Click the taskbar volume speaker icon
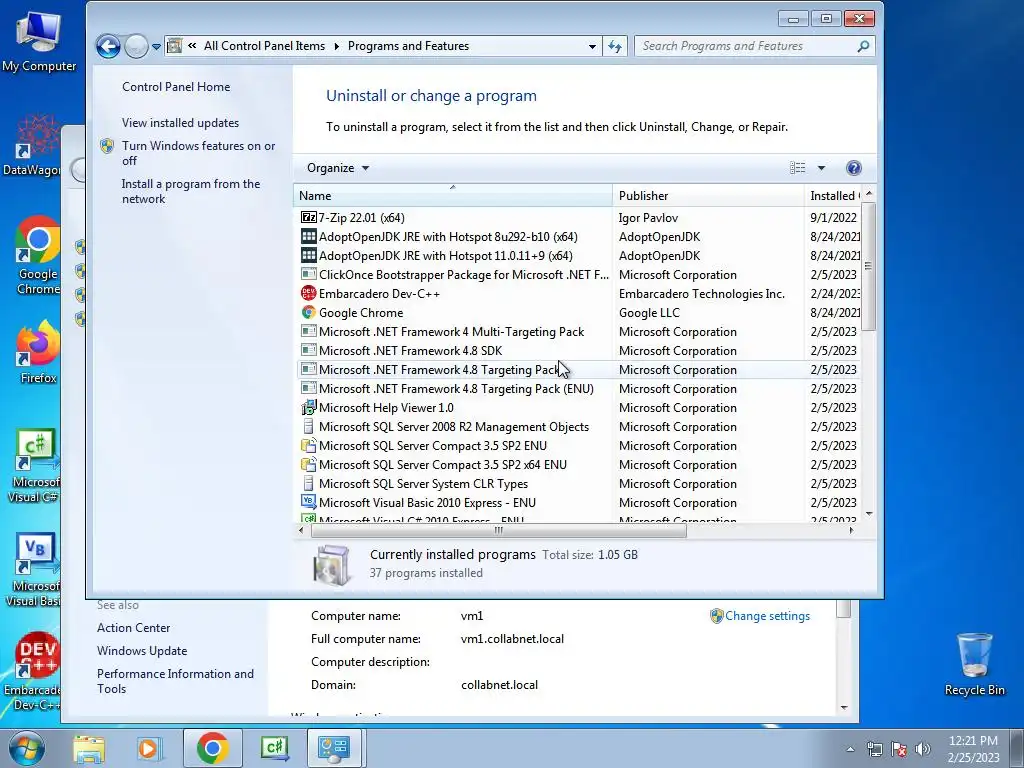Screen dimensions: 1024x768 point(922,750)
